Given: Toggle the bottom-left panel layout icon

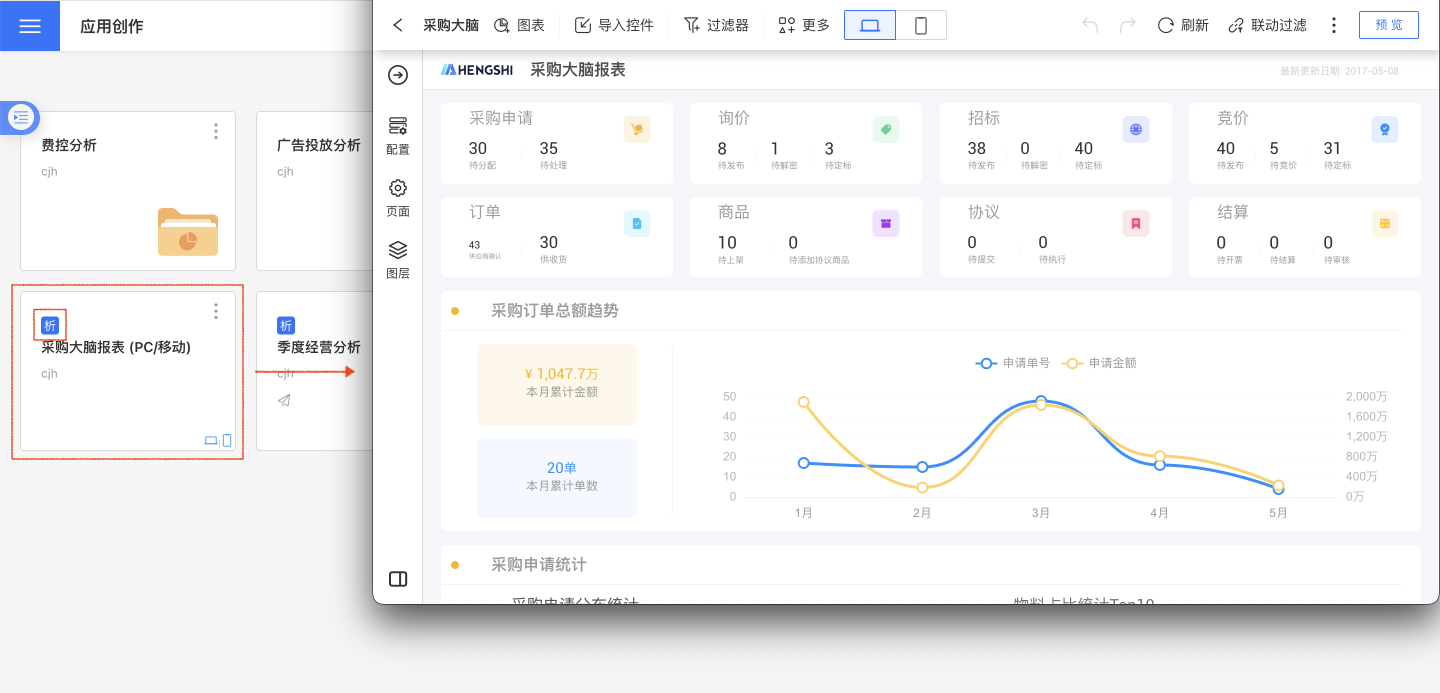Looking at the screenshot, I should click(398, 579).
